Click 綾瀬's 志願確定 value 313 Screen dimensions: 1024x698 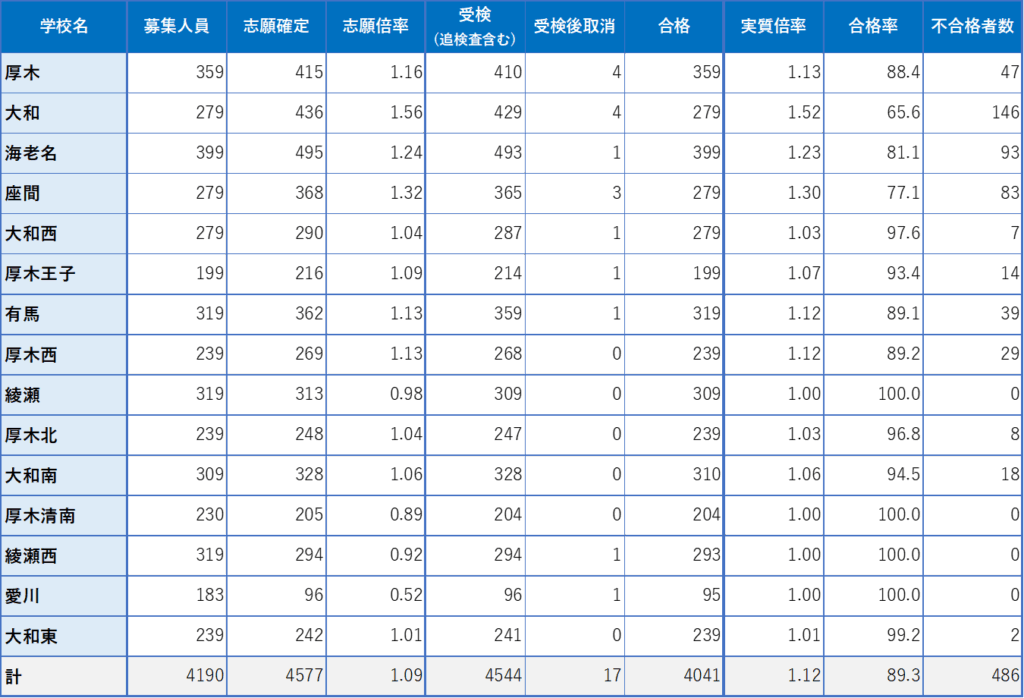tap(309, 394)
